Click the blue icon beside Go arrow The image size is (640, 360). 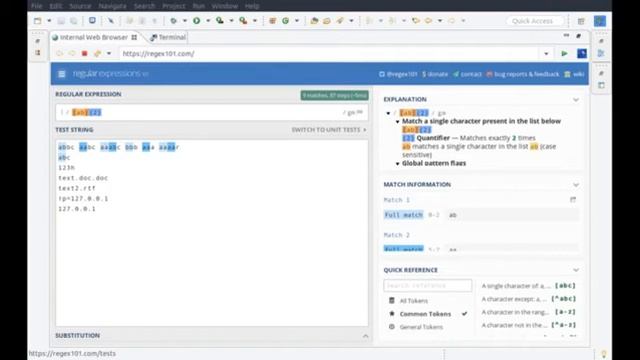tap(582, 53)
